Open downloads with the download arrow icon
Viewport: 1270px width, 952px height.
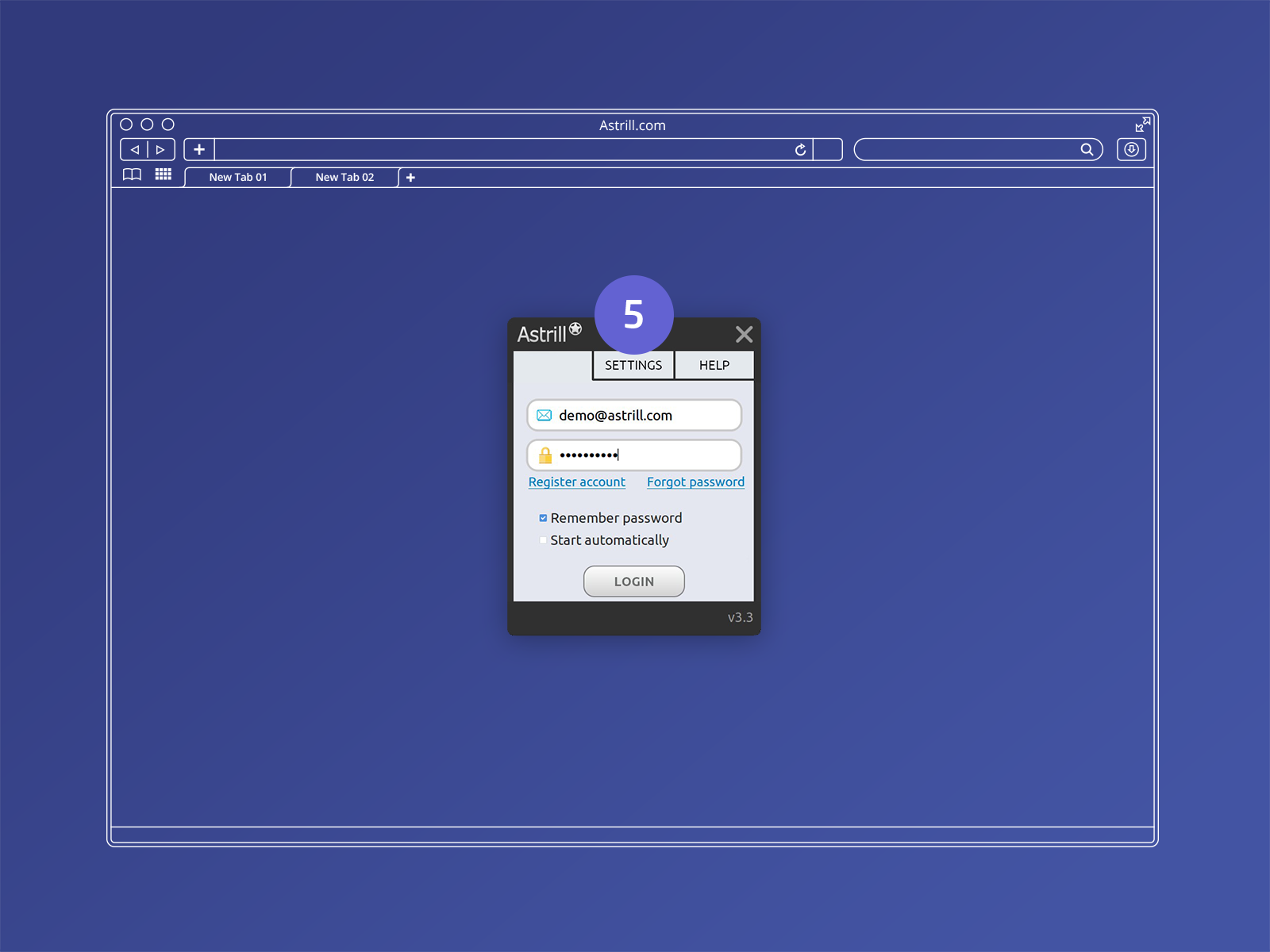1131,149
